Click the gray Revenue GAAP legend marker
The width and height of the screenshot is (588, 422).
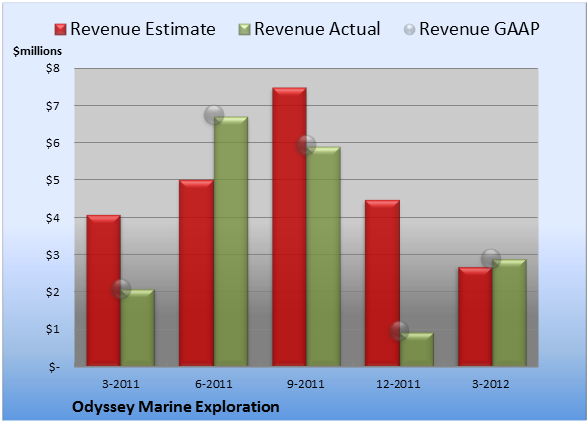[x=409, y=30]
